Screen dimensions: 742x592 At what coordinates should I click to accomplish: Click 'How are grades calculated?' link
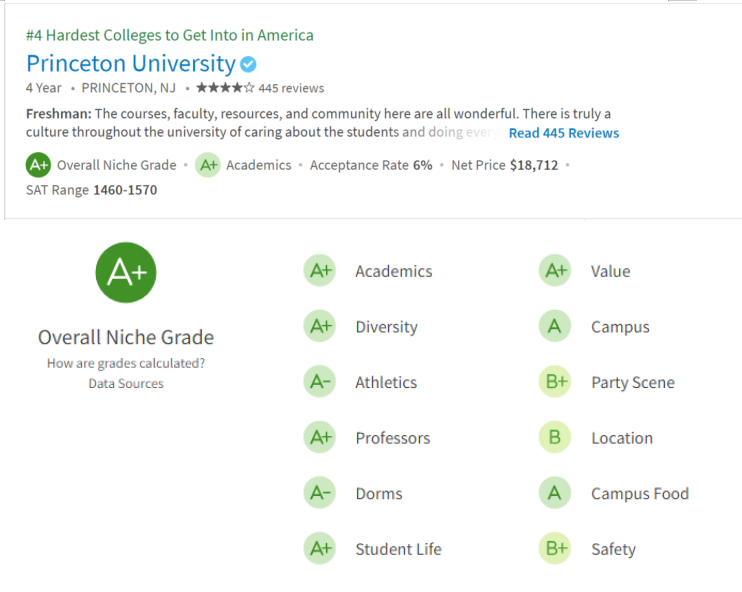coord(126,363)
